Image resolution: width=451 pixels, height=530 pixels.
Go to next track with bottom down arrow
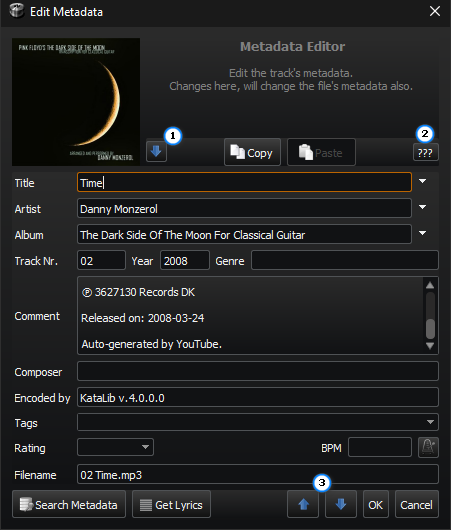(341, 505)
